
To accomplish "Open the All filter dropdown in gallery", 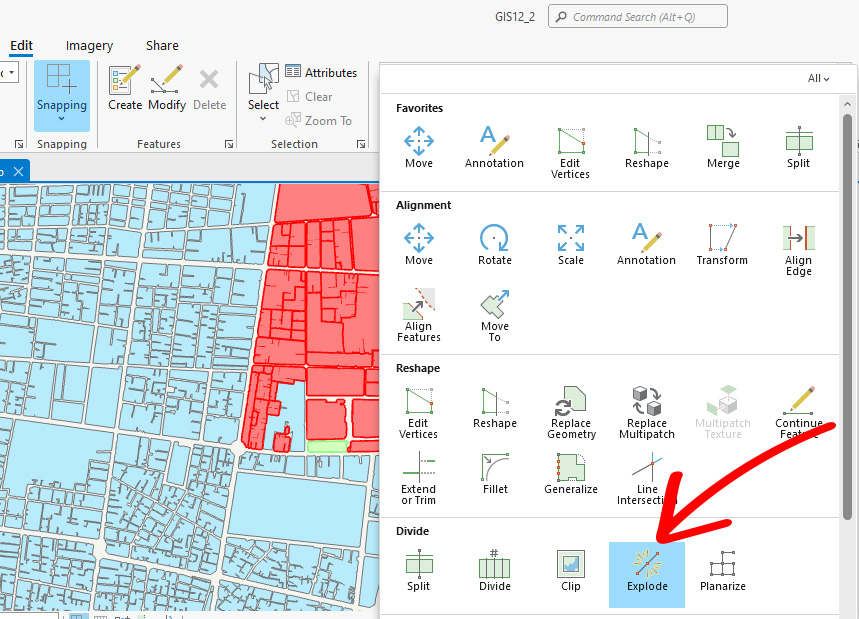I will (817, 78).
